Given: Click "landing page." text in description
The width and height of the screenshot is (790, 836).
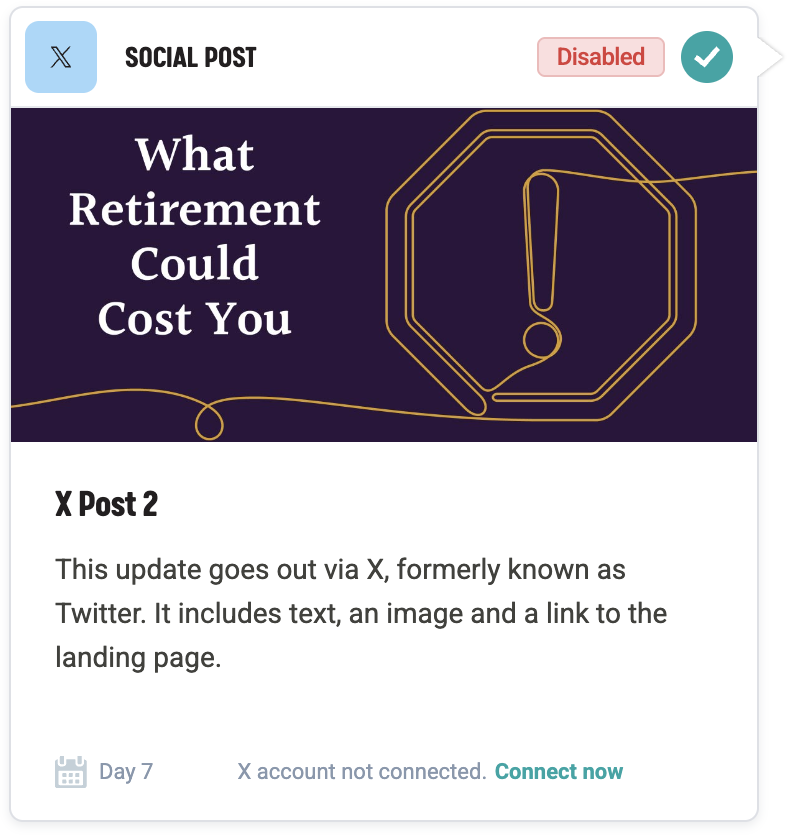Looking at the screenshot, I should pos(138,658).
